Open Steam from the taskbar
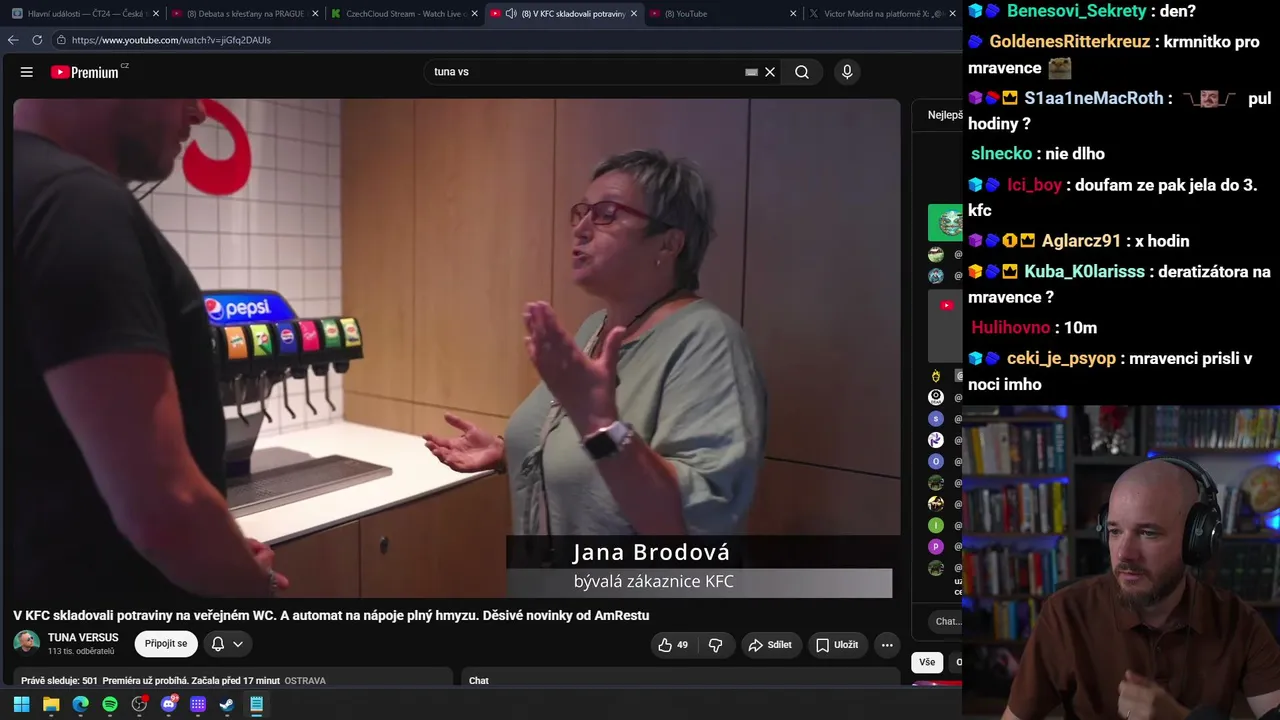 pyautogui.click(x=227, y=704)
